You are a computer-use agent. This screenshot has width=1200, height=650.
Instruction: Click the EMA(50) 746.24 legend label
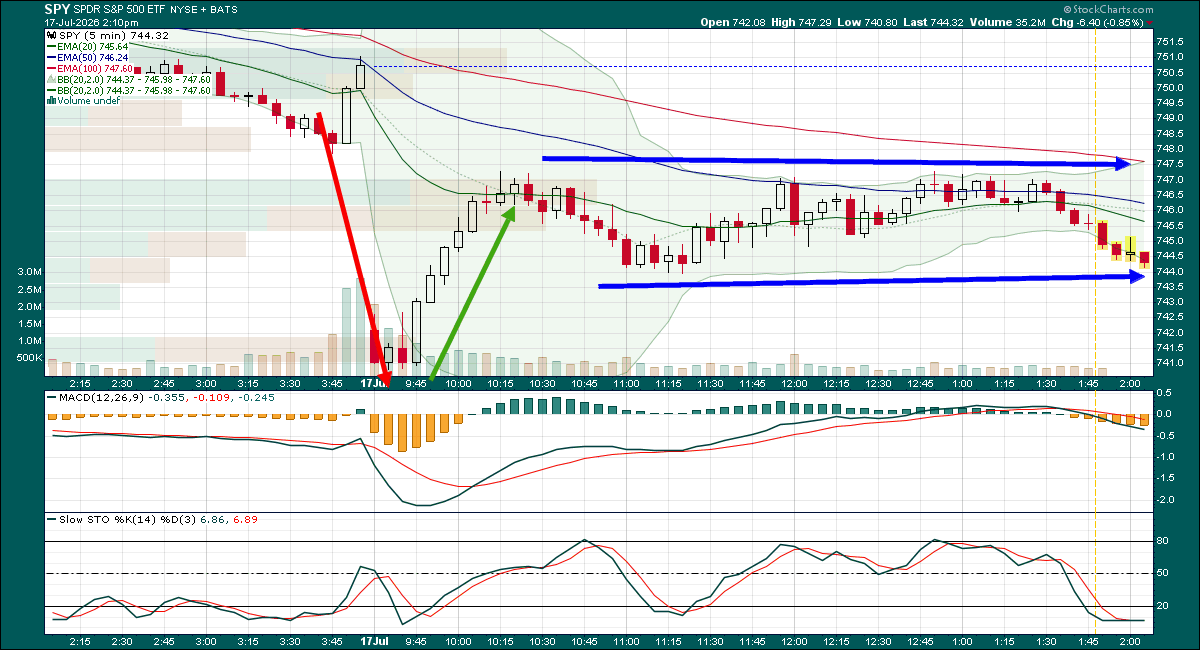pyautogui.click(x=94, y=57)
